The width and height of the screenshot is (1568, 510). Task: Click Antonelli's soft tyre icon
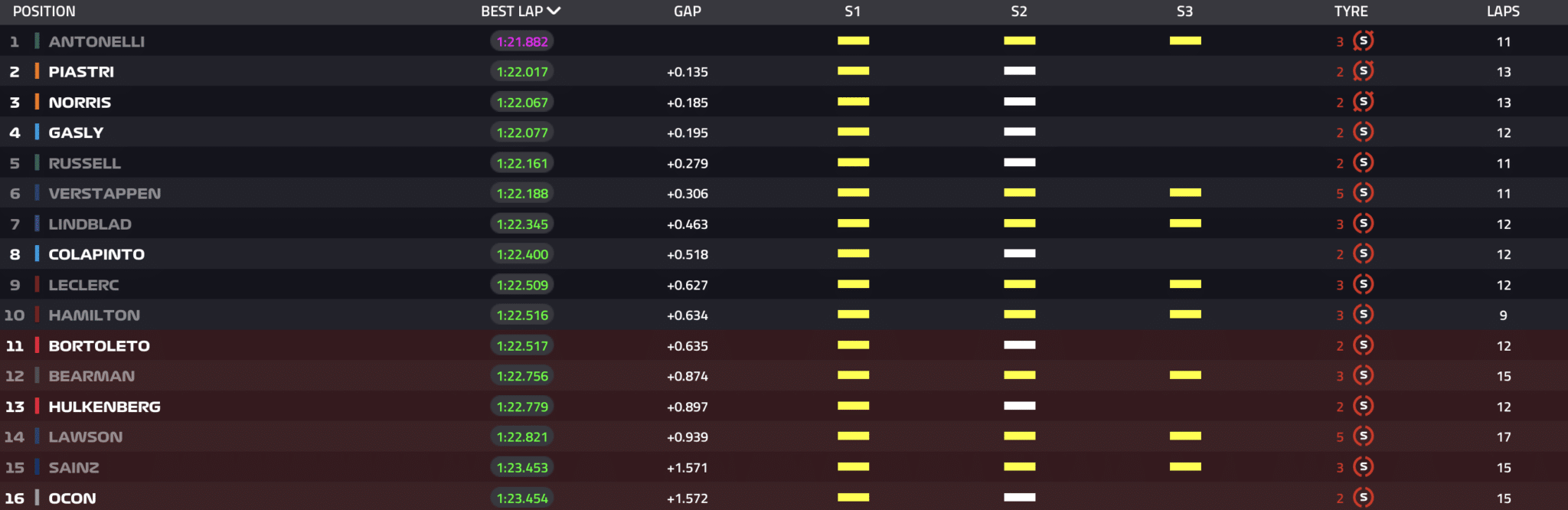click(1364, 41)
